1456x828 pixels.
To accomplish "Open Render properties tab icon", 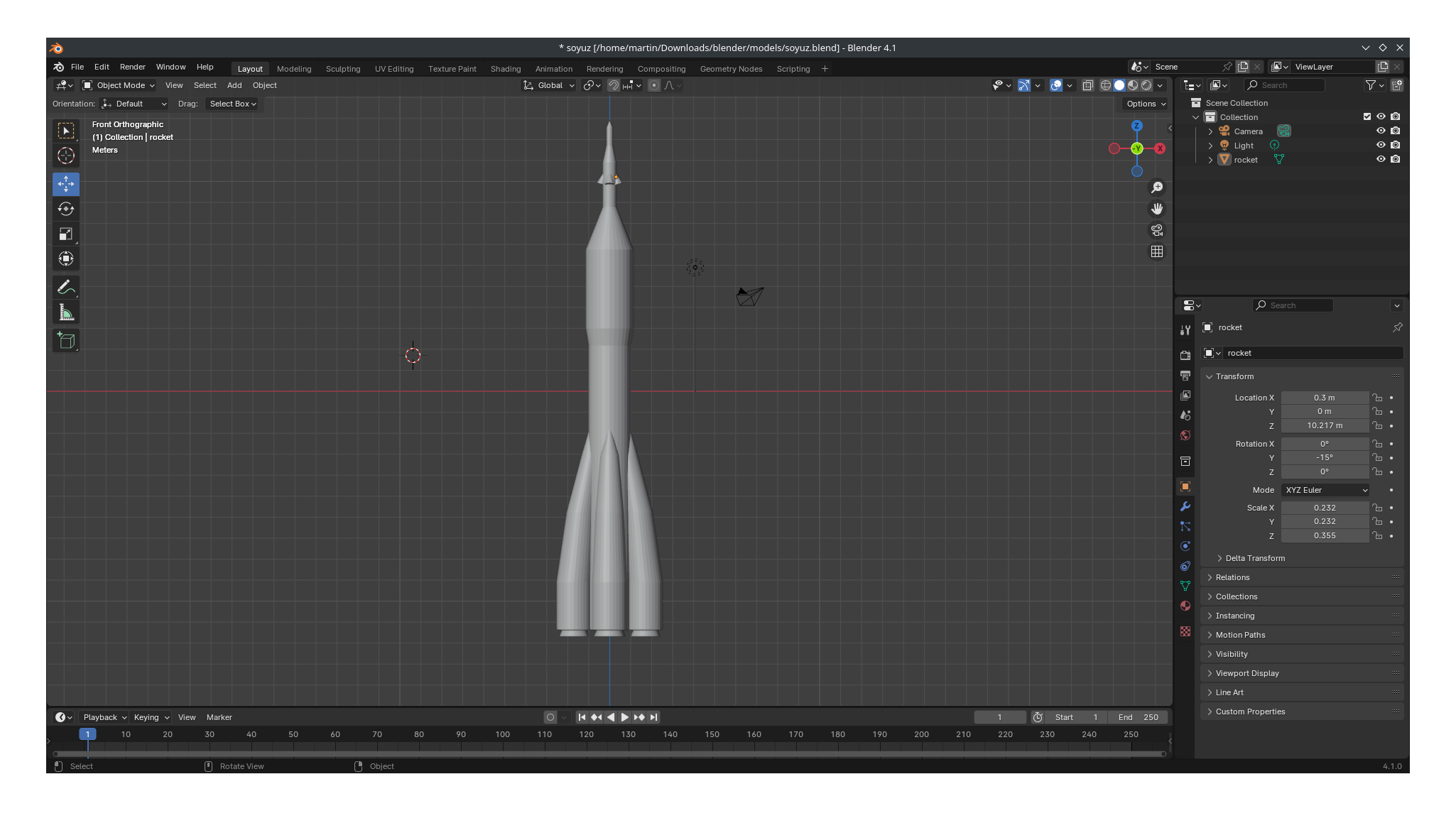I will [1185, 355].
